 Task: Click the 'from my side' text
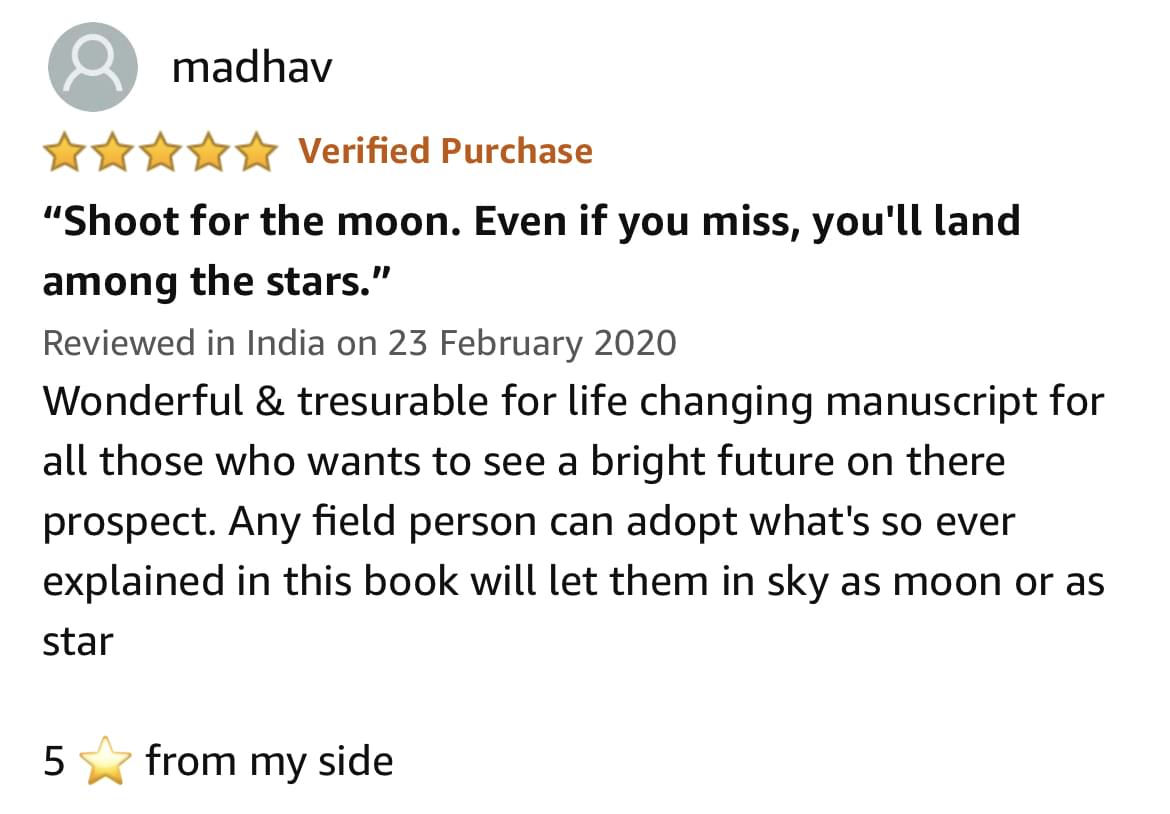coord(269,762)
